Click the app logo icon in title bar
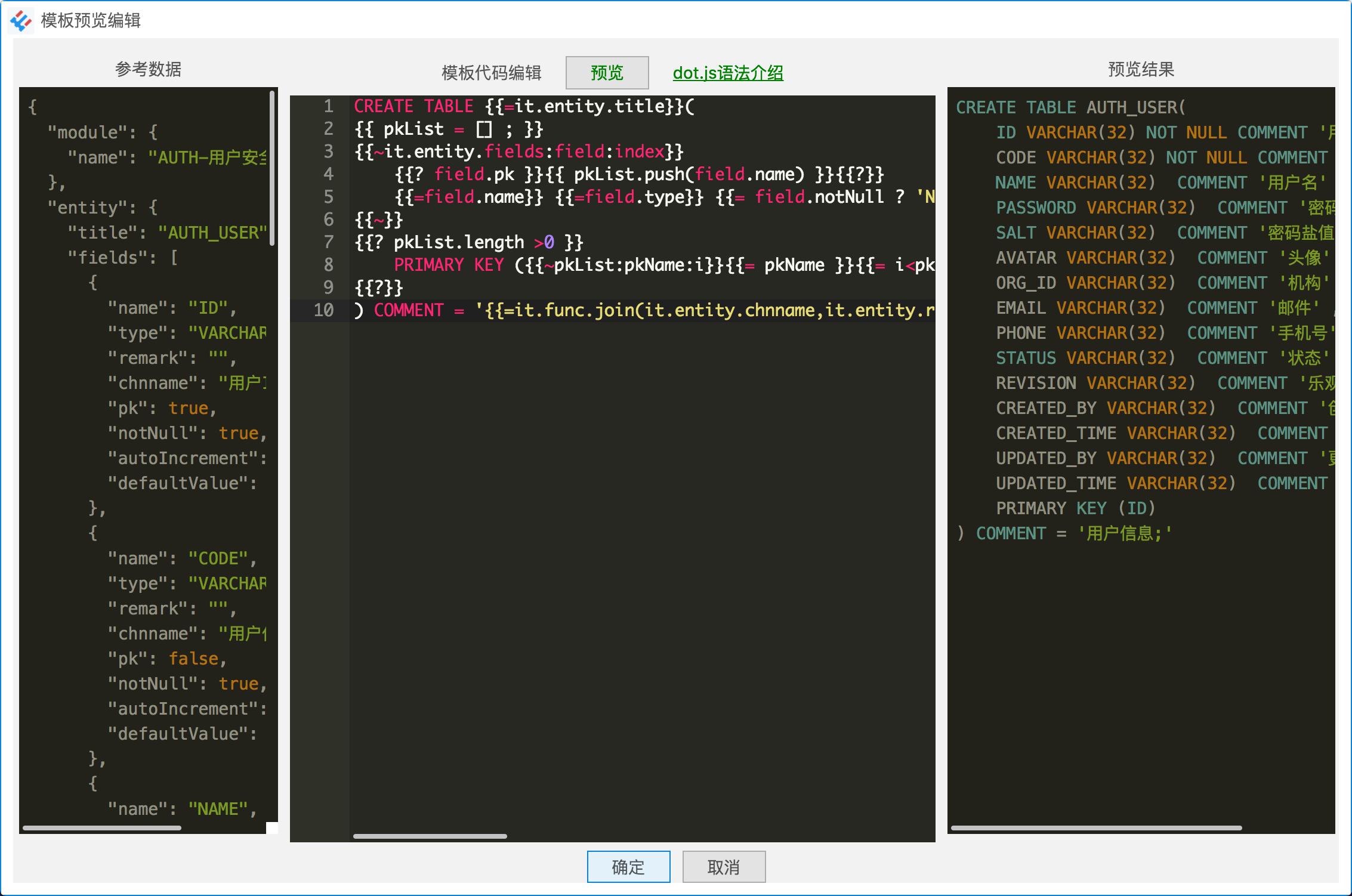 tap(21, 21)
